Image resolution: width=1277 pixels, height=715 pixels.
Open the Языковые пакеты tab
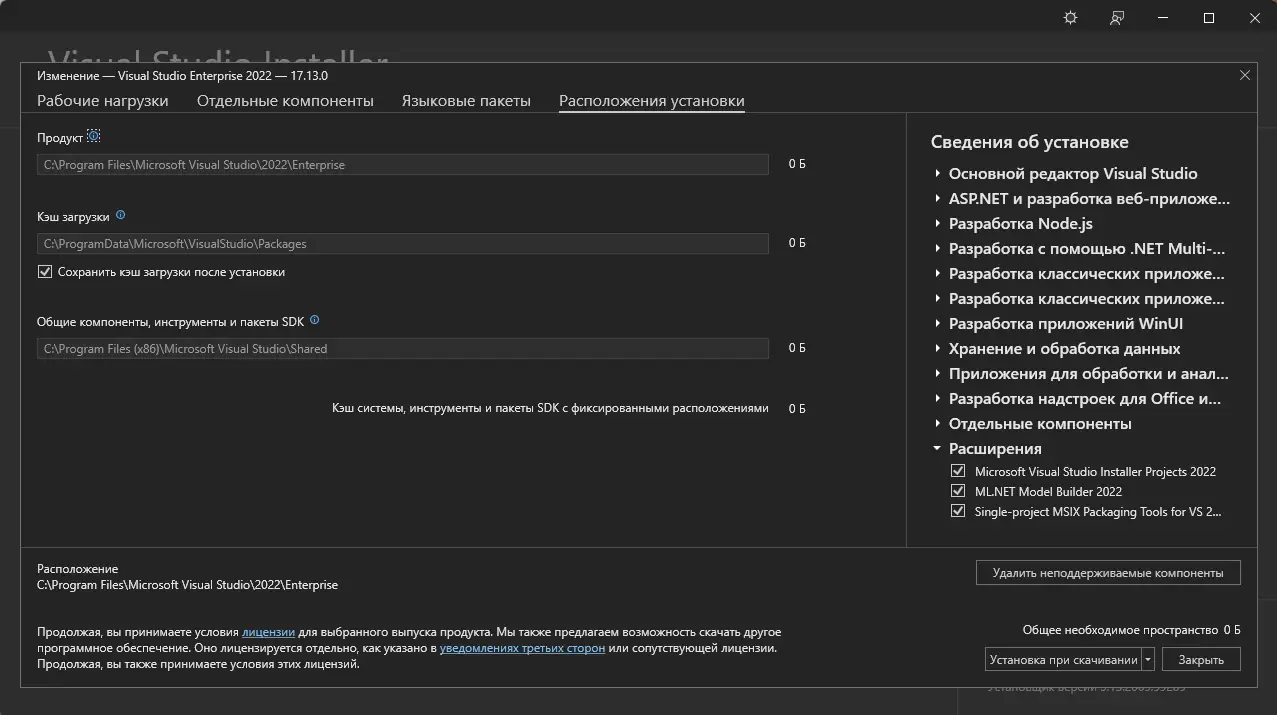coord(466,101)
